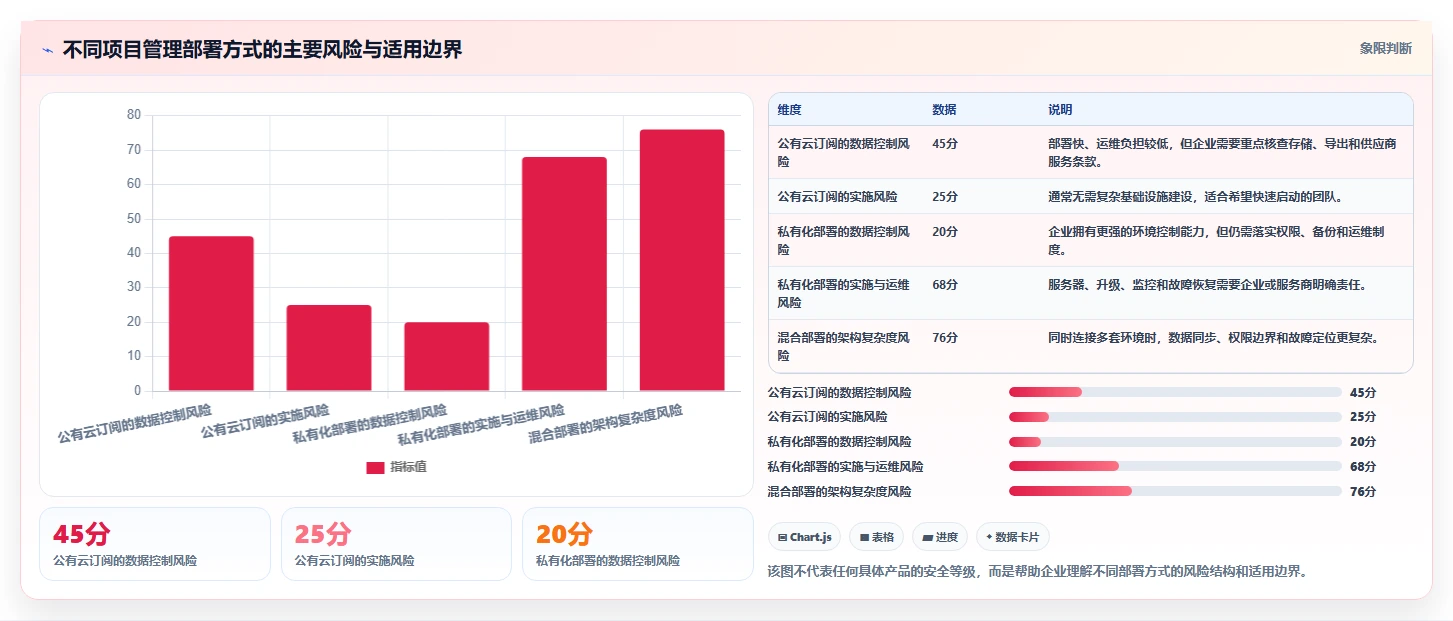1453x621 pixels.
Task: Click the 25分 table cell
Action: 945,197
